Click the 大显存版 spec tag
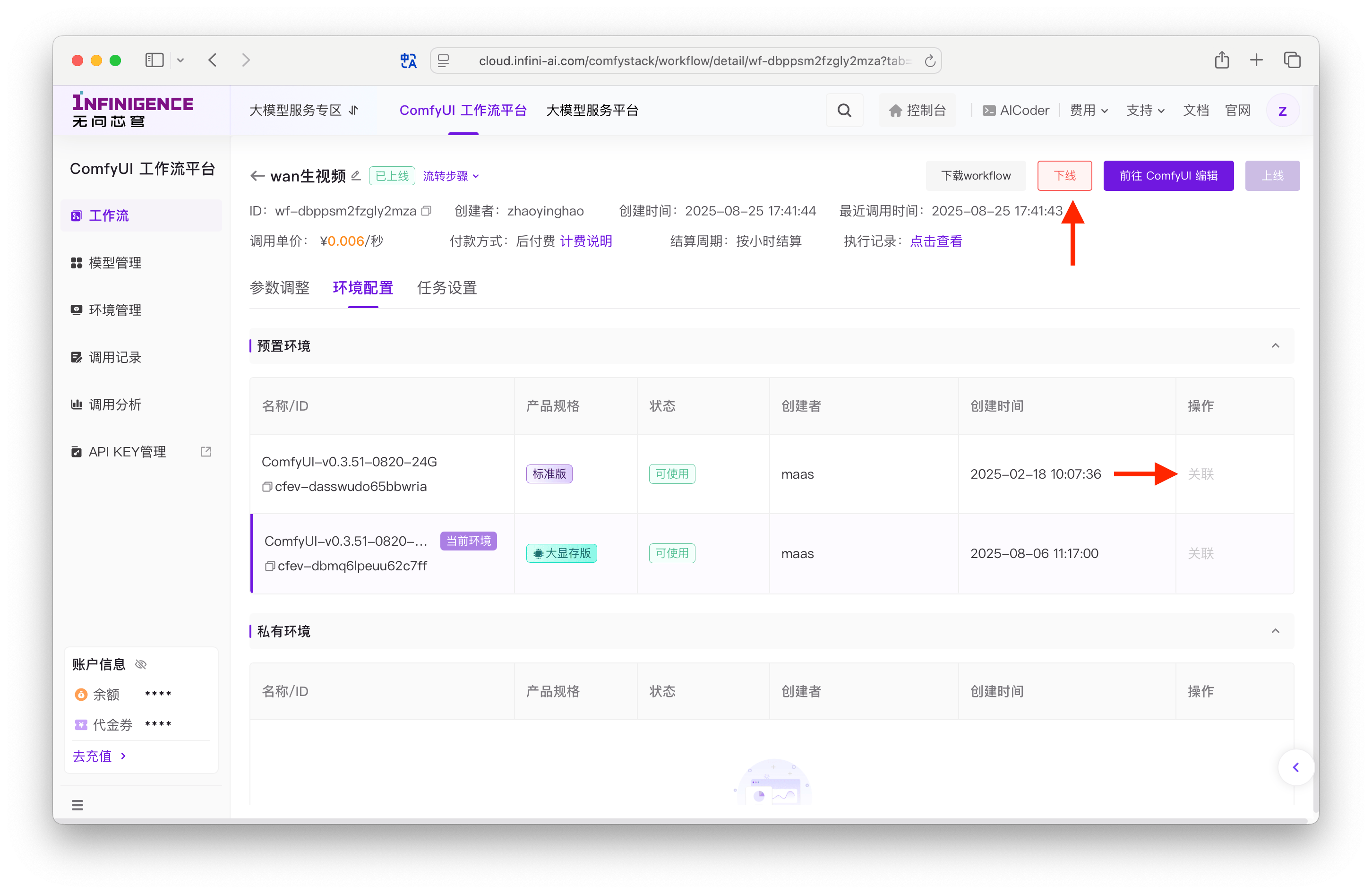This screenshot has width=1372, height=894. [x=561, y=553]
